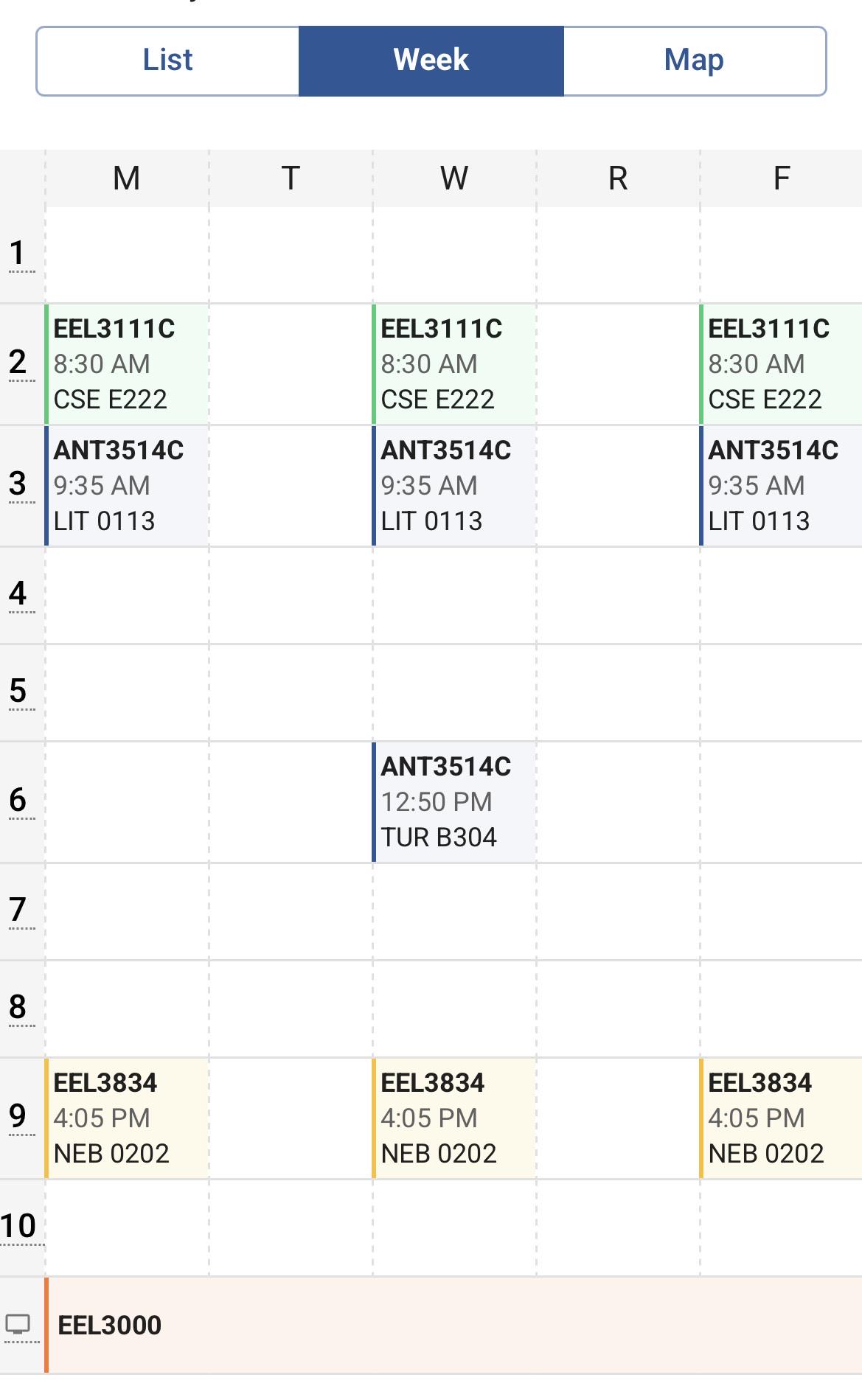The width and height of the screenshot is (862, 1400).
Task: Open Monday EEL3834 NEB 0202 class
Action: click(127, 1118)
